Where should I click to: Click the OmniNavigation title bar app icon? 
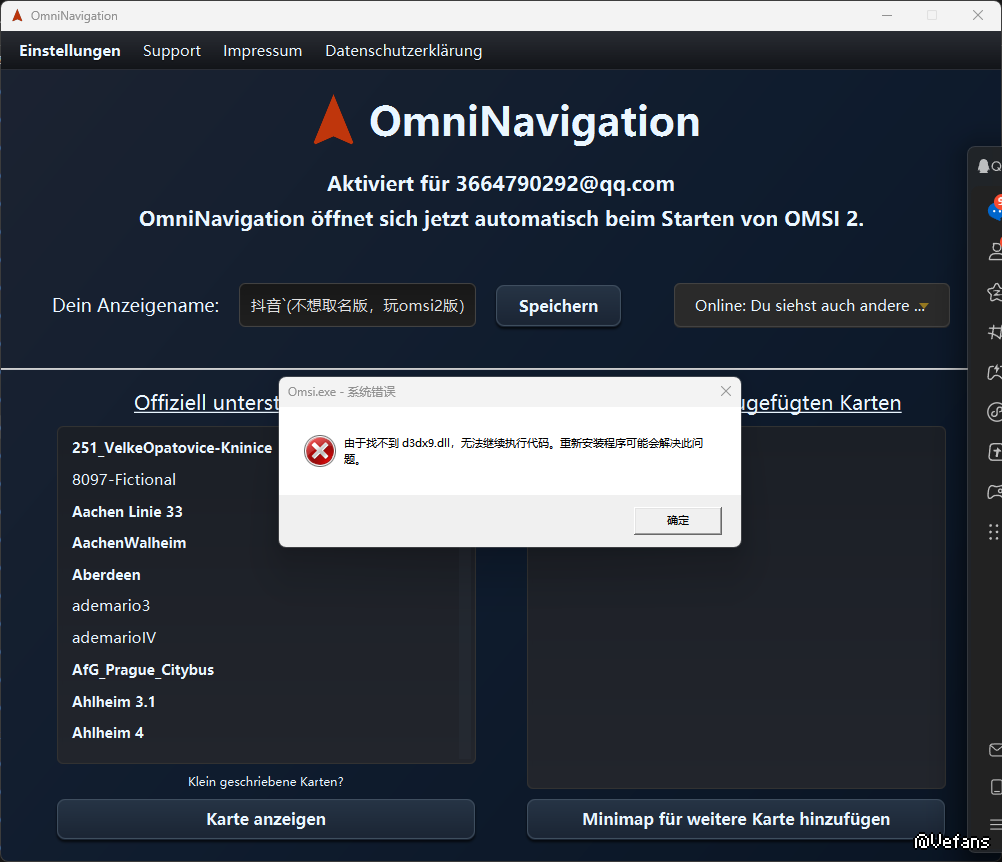click(x=17, y=15)
